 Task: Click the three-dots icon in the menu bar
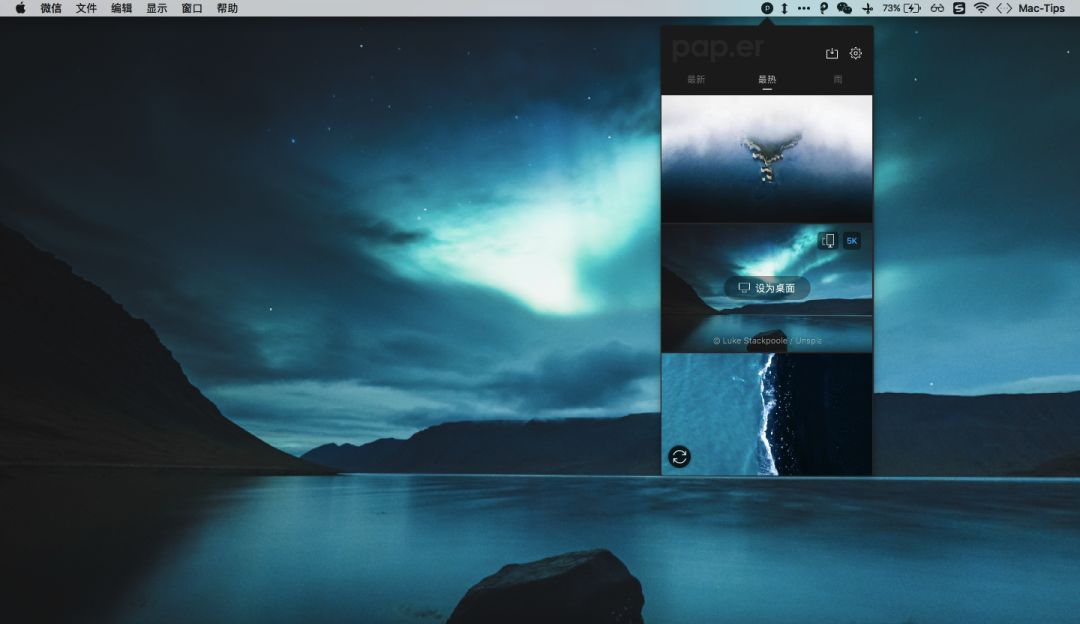point(804,8)
